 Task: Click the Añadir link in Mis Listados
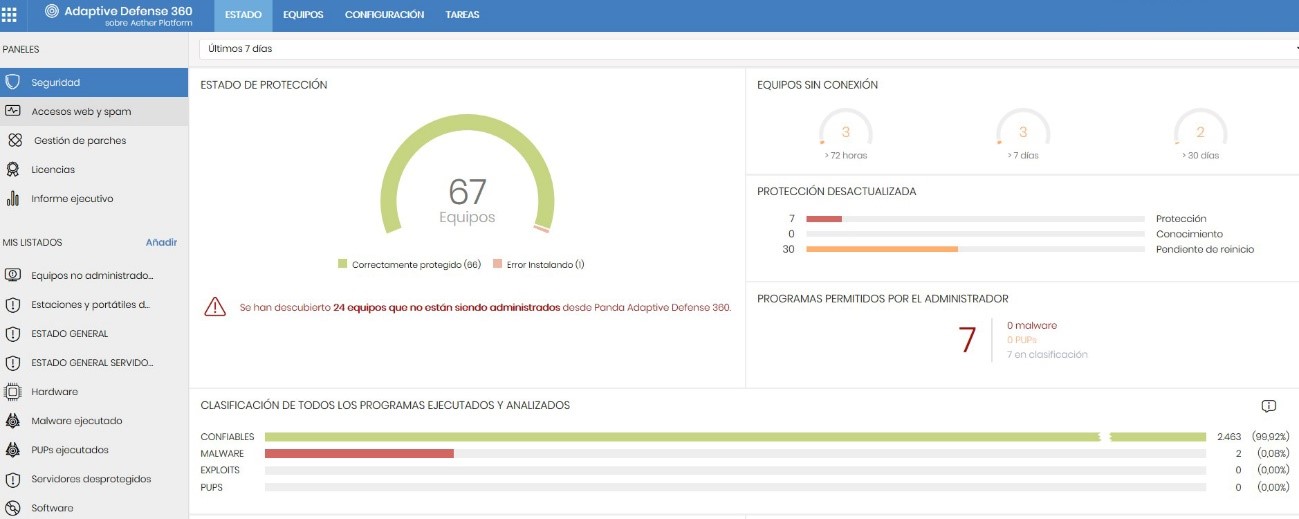(161, 242)
